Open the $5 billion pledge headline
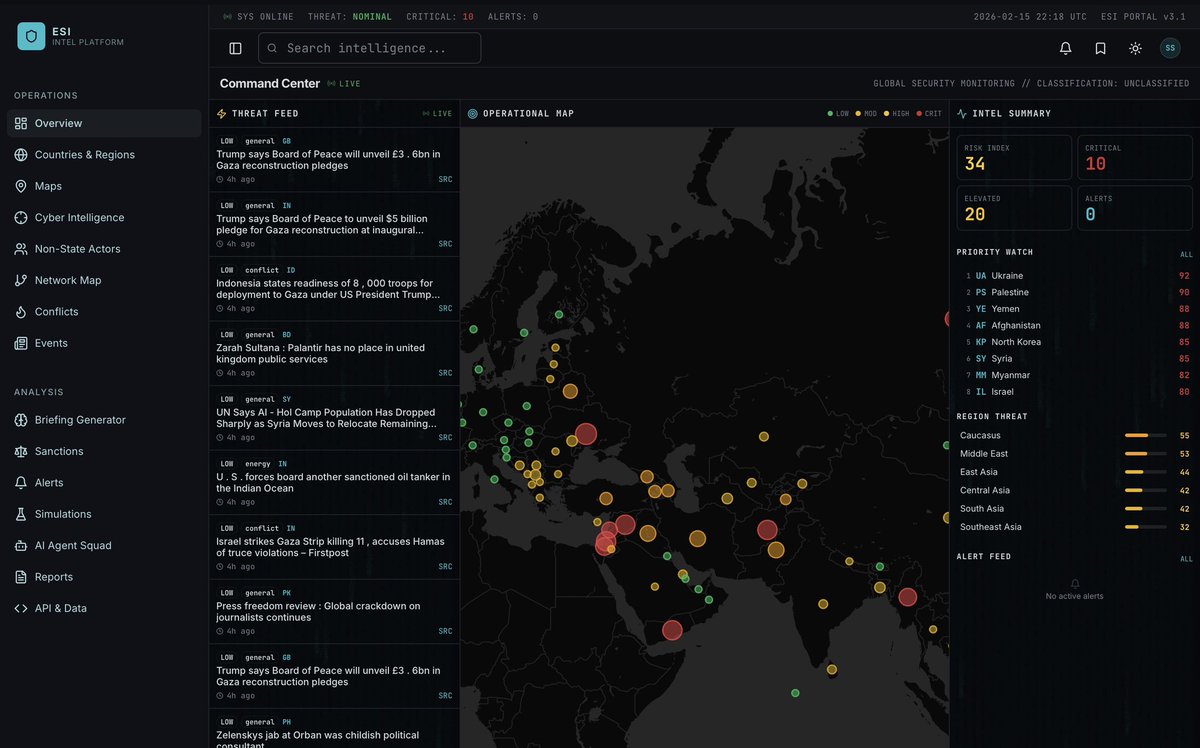This screenshot has height=748, width=1200. point(322,224)
